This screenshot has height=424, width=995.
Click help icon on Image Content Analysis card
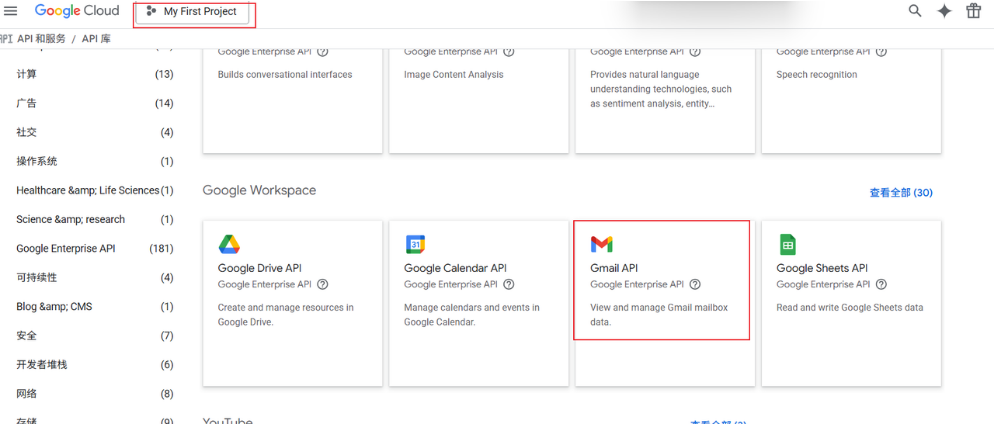click(508, 52)
